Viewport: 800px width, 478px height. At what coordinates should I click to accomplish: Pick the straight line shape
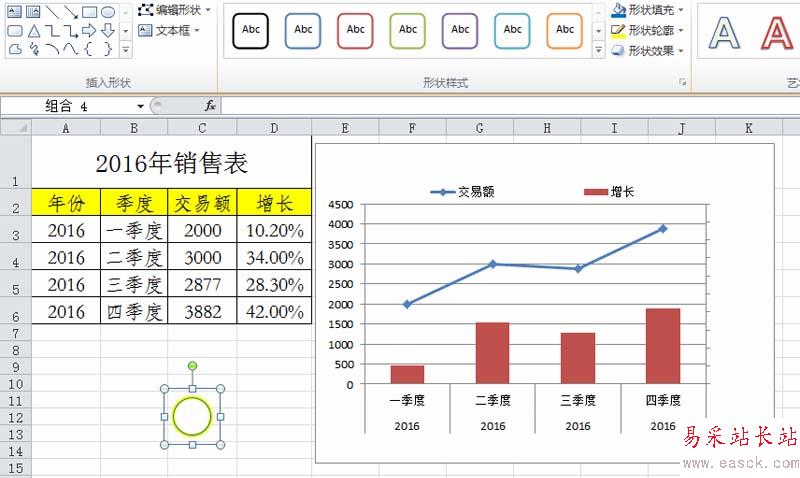pyautogui.click(x=52, y=11)
